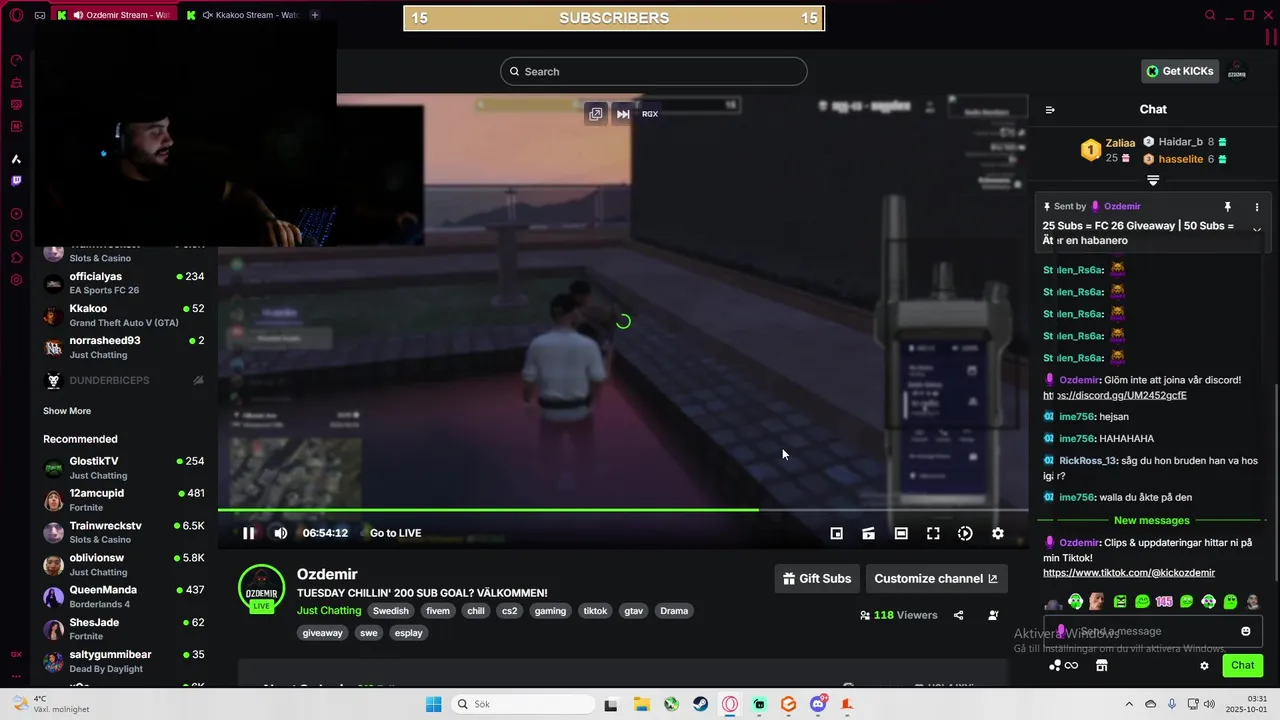This screenshot has height=720, width=1280.
Task: Open a new browser tab
Action: click(315, 15)
